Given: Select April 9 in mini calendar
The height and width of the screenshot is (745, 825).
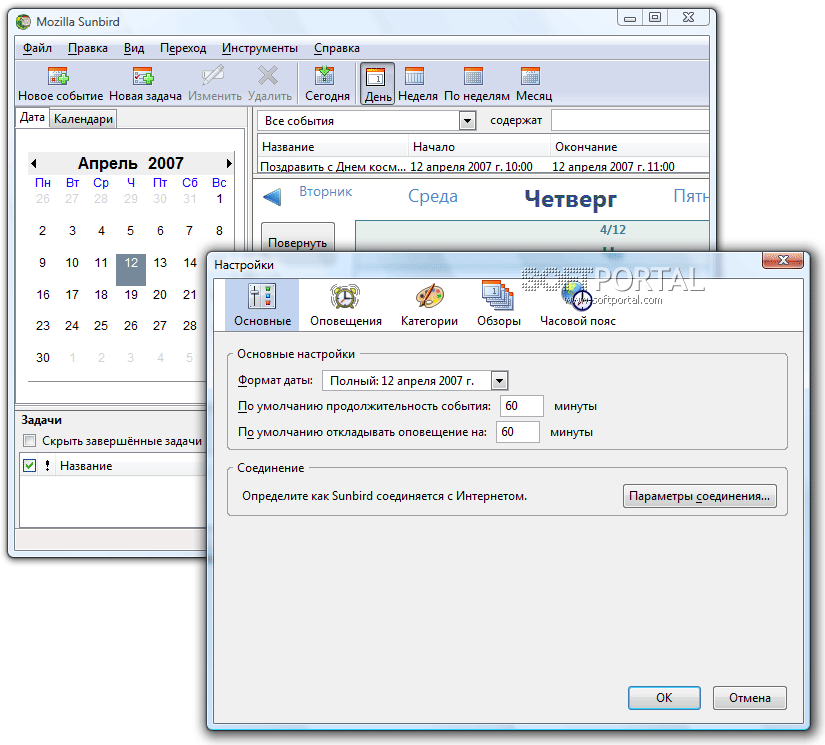Looking at the screenshot, I should click(x=43, y=263).
